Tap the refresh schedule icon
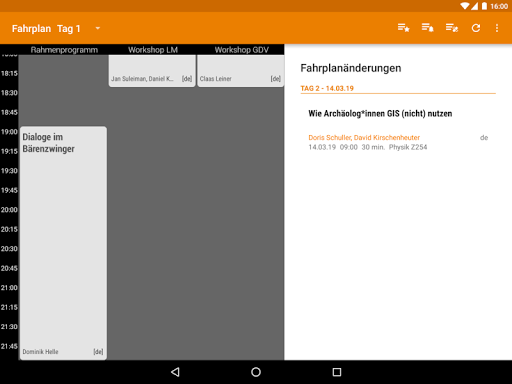The height and width of the screenshot is (384, 512). point(476,28)
